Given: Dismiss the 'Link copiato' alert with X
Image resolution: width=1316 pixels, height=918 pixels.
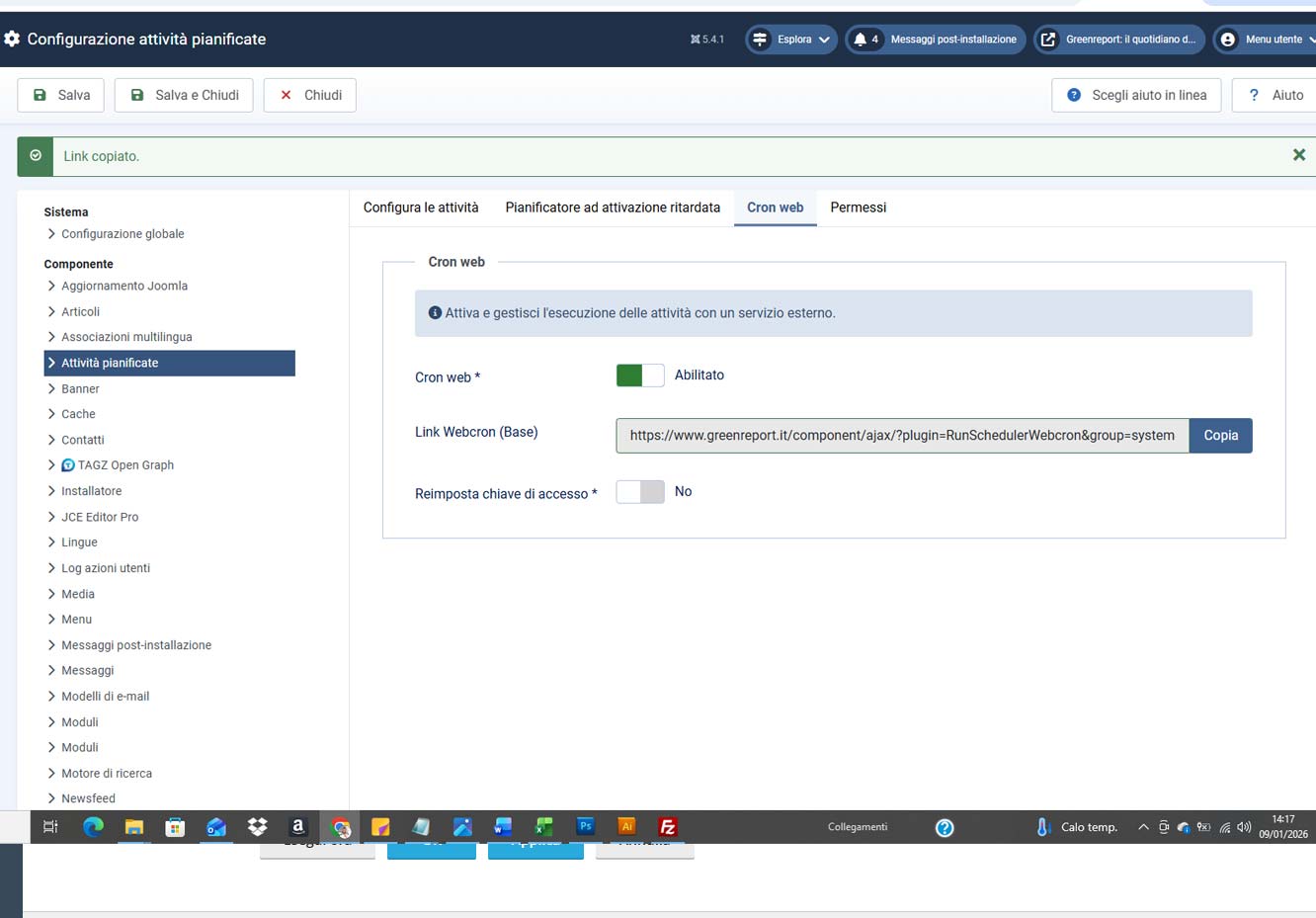Looking at the screenshot, I should (1298, 155).
